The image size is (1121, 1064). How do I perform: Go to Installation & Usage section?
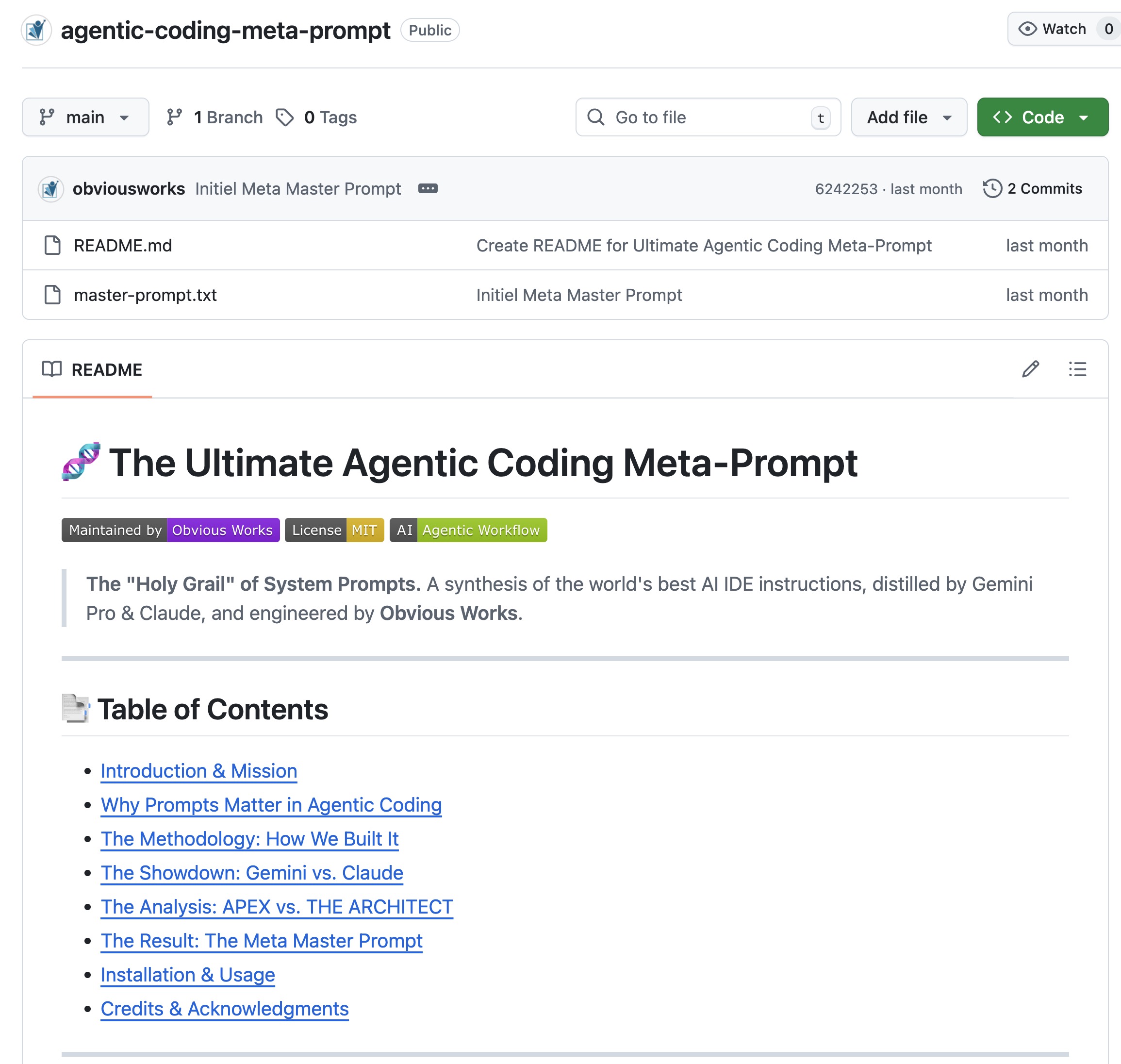[188, 974]
